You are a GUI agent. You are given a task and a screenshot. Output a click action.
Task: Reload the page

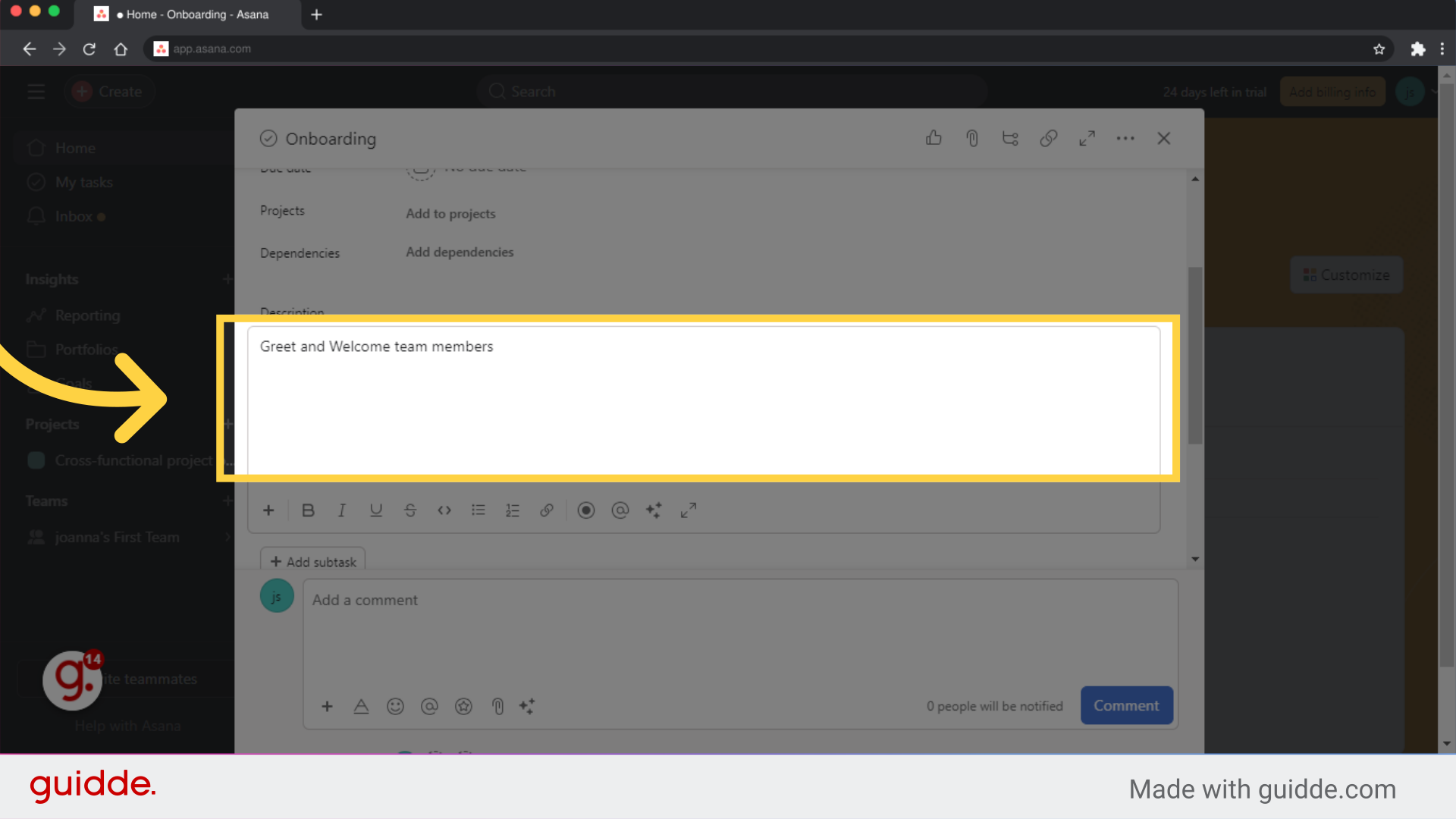[x=89, y=49]
